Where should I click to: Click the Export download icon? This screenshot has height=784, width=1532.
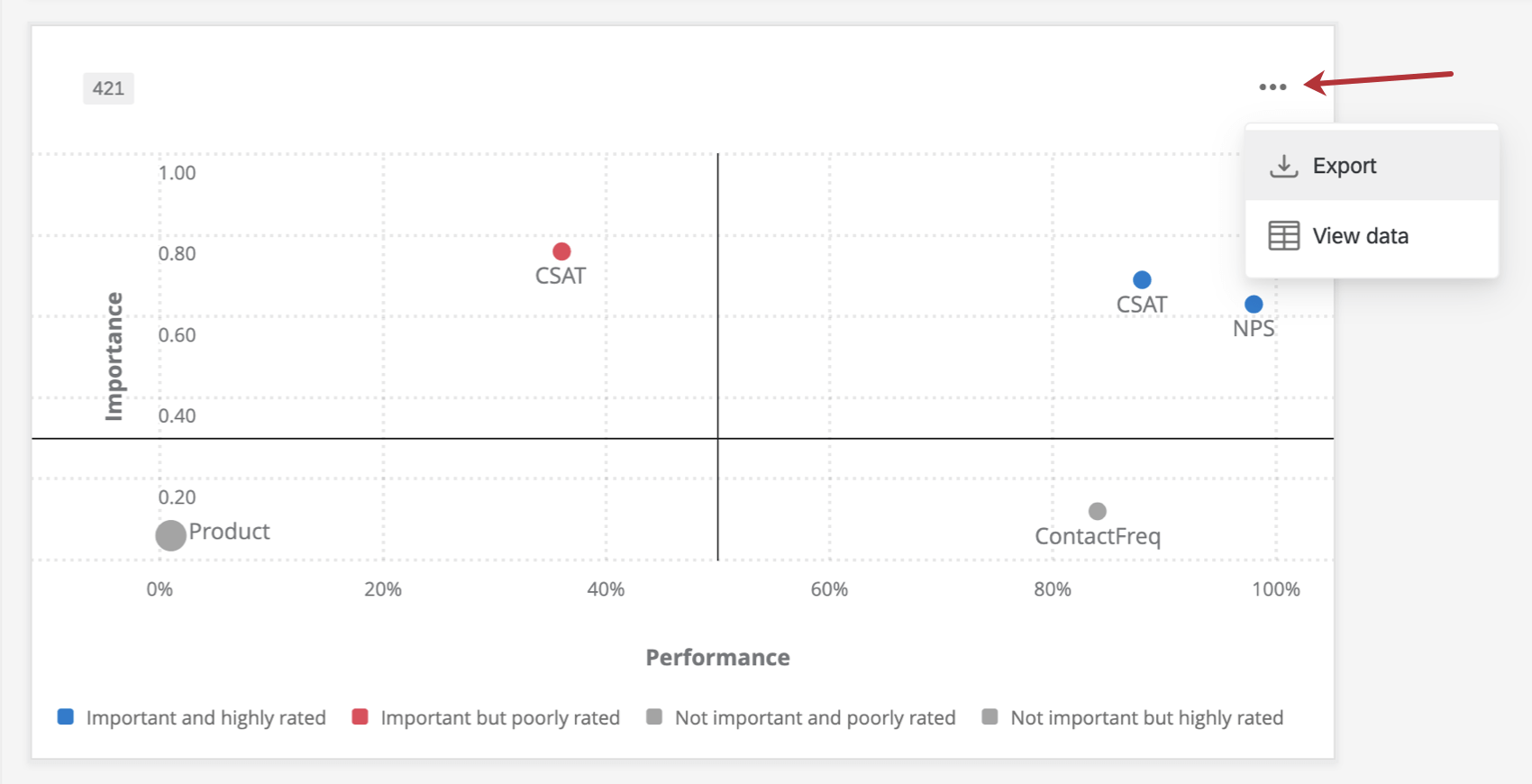(1283, 166)
